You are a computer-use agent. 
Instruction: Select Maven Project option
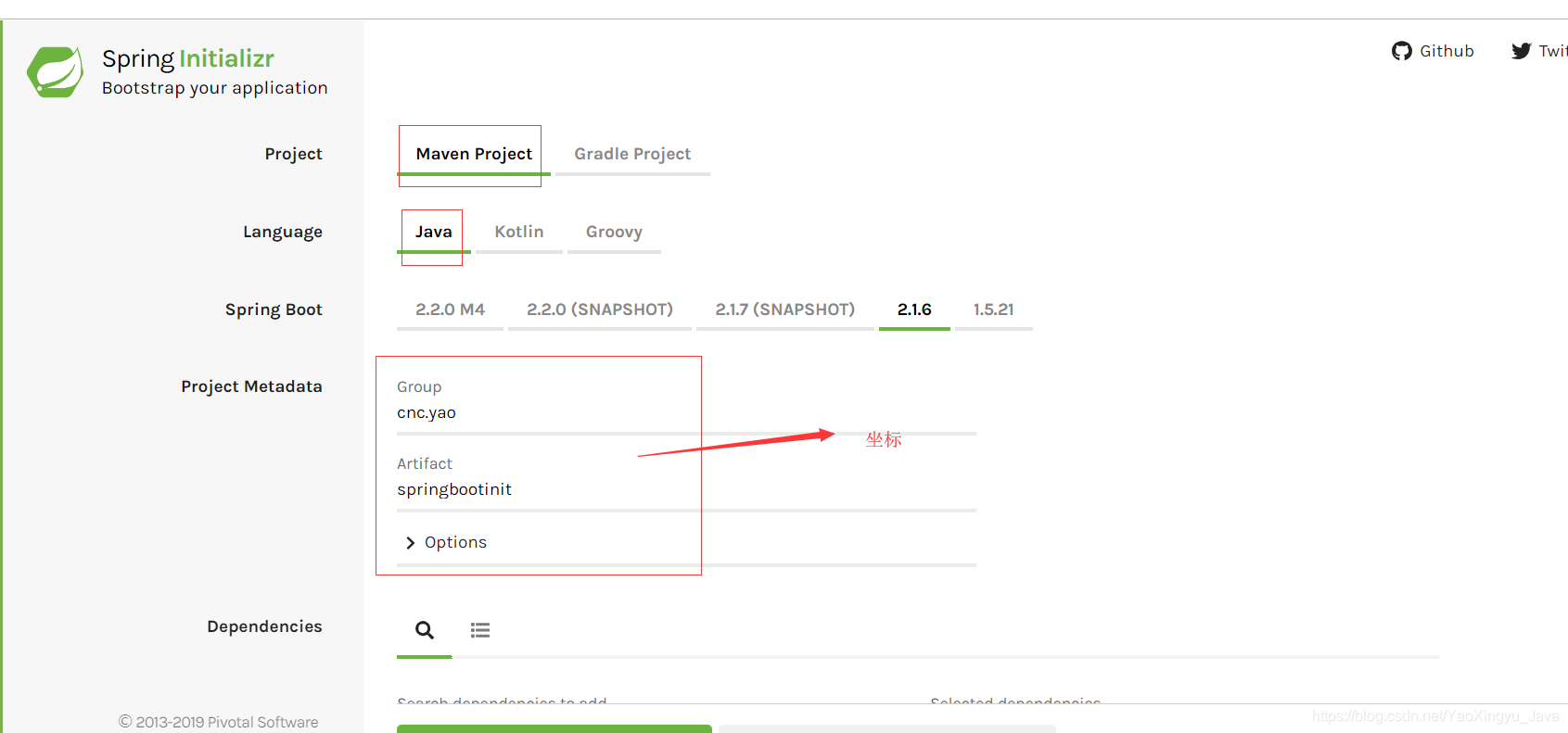point(474,154)
